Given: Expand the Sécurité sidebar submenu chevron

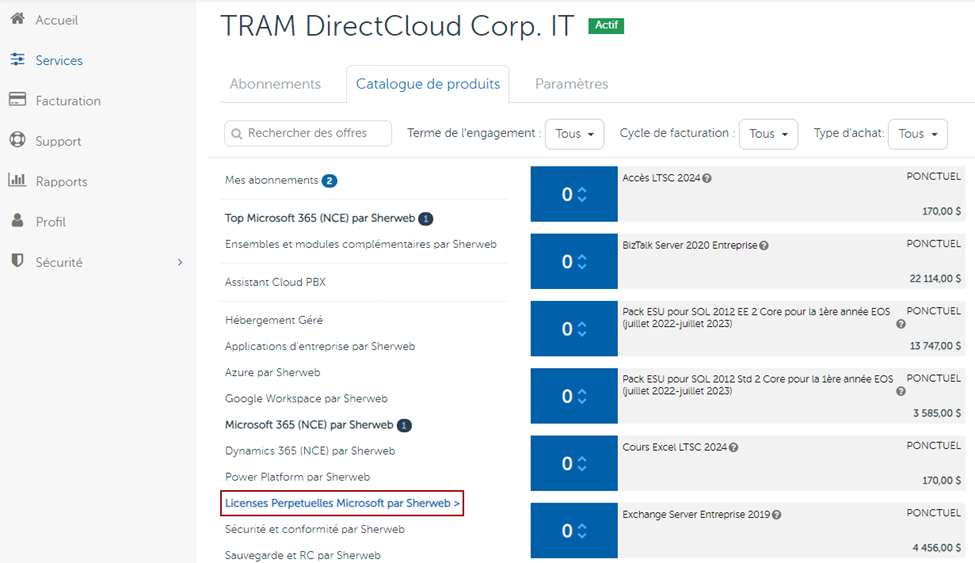Looking at the screenshot, I should [x=180, y=263].
